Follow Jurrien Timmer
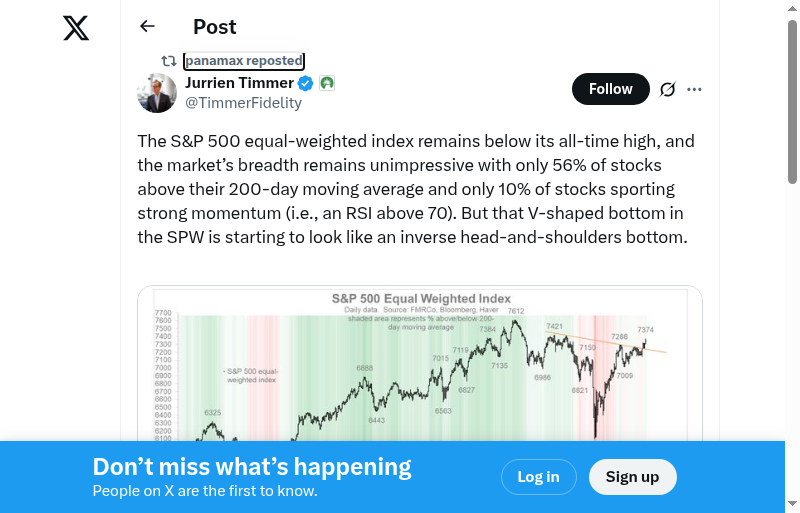Image resolution: width=800 pixels, height=513 pixels. (610, 89)
